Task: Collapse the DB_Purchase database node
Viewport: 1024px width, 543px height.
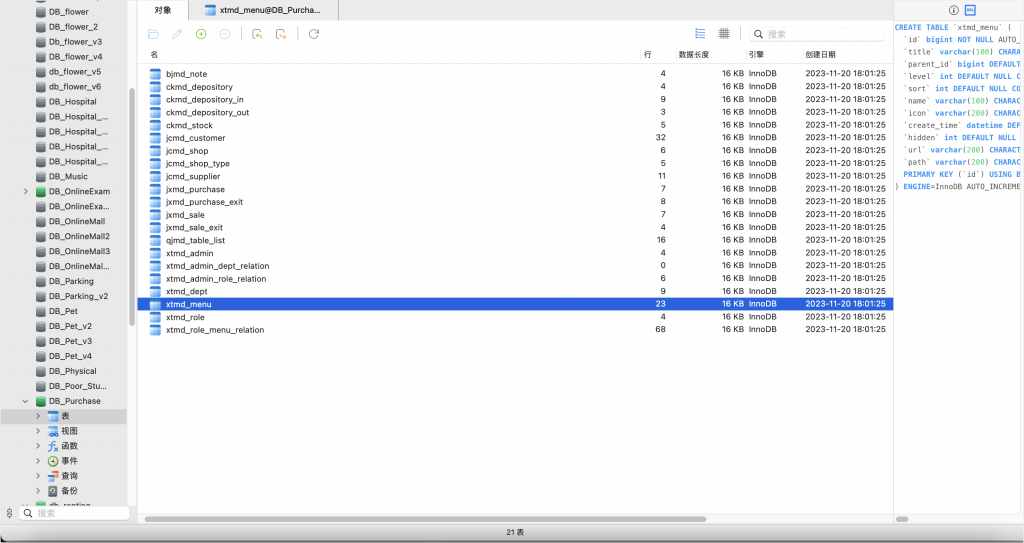Action: coord(25,401)
